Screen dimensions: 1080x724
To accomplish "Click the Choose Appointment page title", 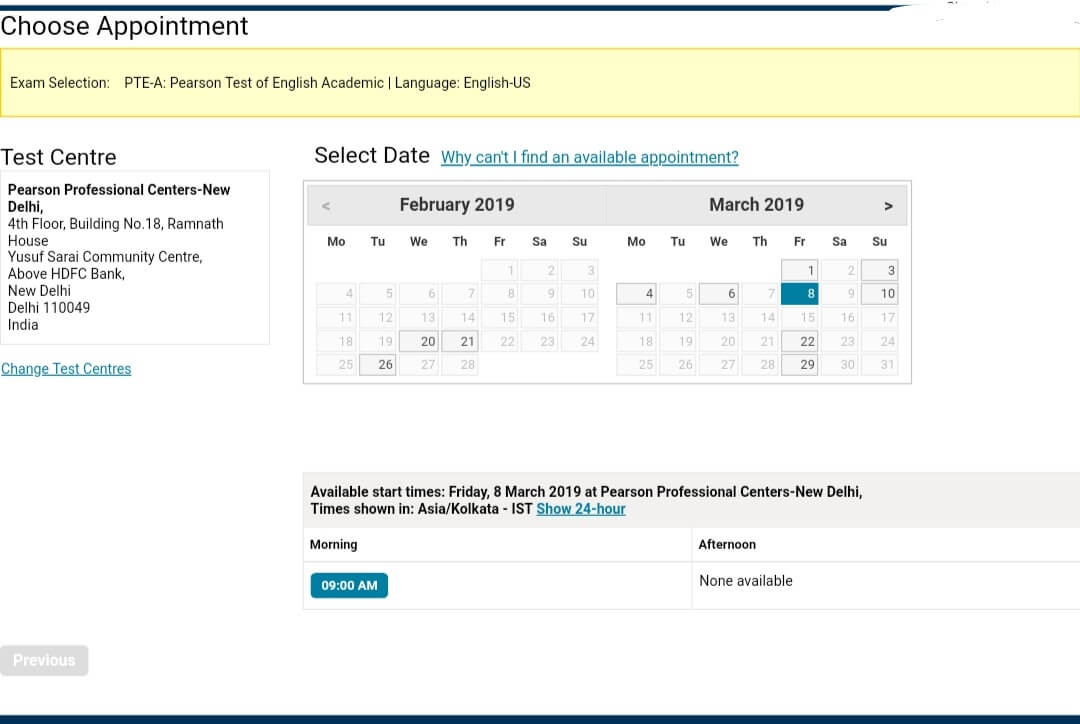I will [124, 26].
